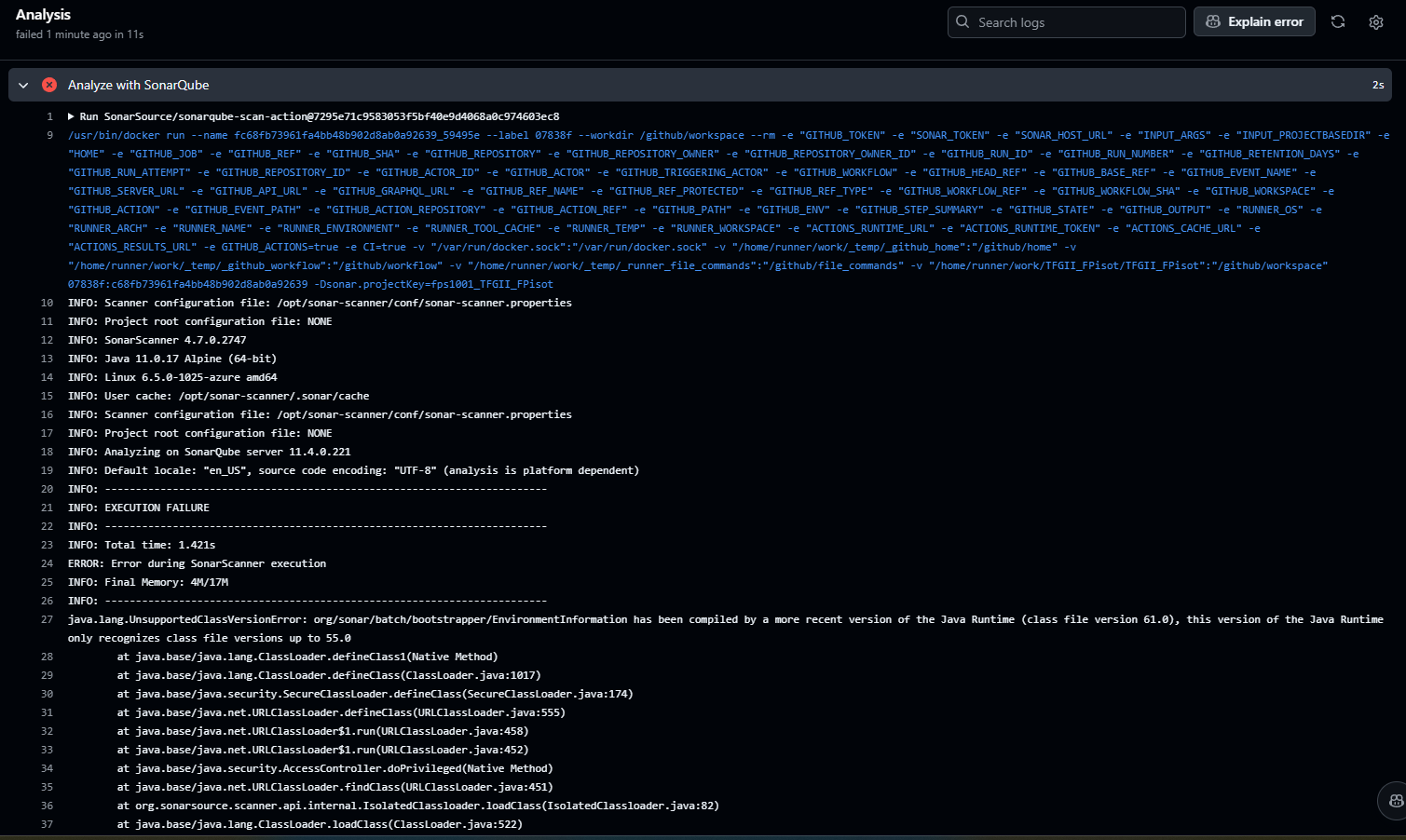The image size is (1406, 840).
Task: Click the AccessController.doPrivileged stack trace line
Action: (334, 768)
